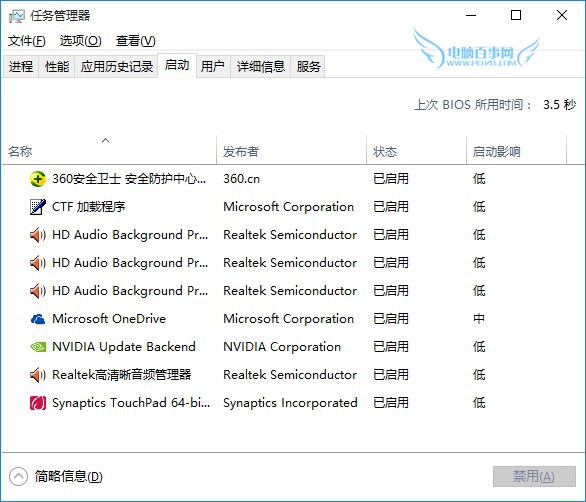Click the NVIDIA Update Backend icon
Image resolution: width=586 pixels, height=502 pixels.
click(x=38, y=347)
